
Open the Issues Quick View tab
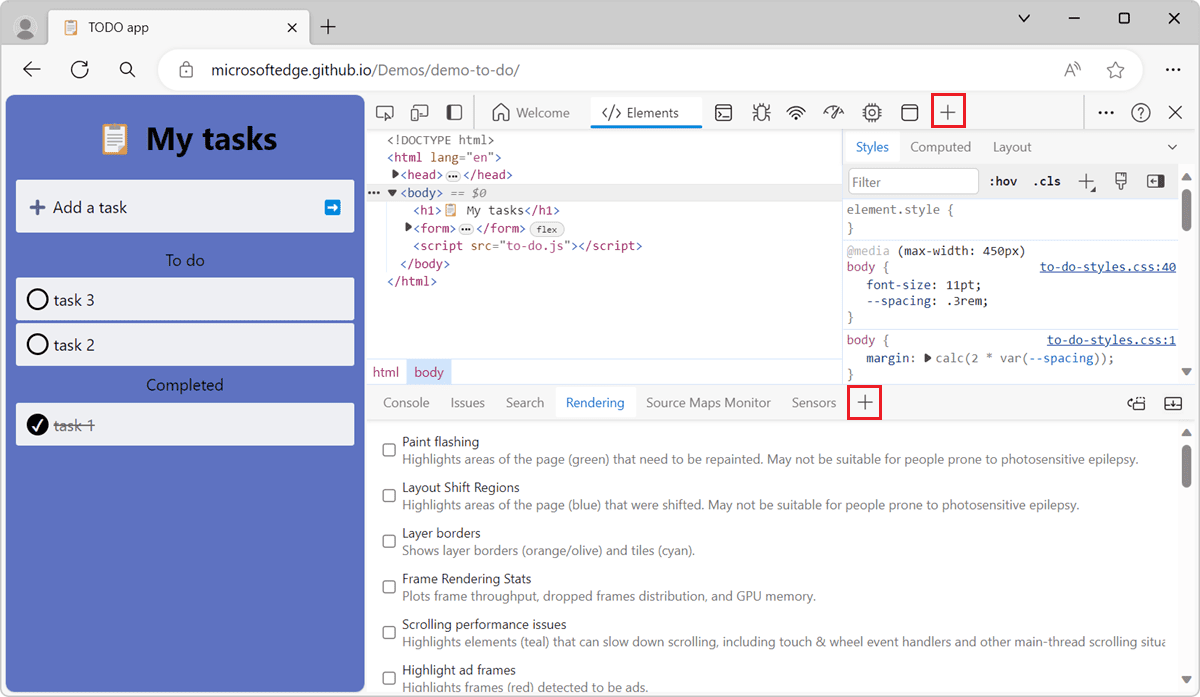pyautogui.click(x=467, y=403)
